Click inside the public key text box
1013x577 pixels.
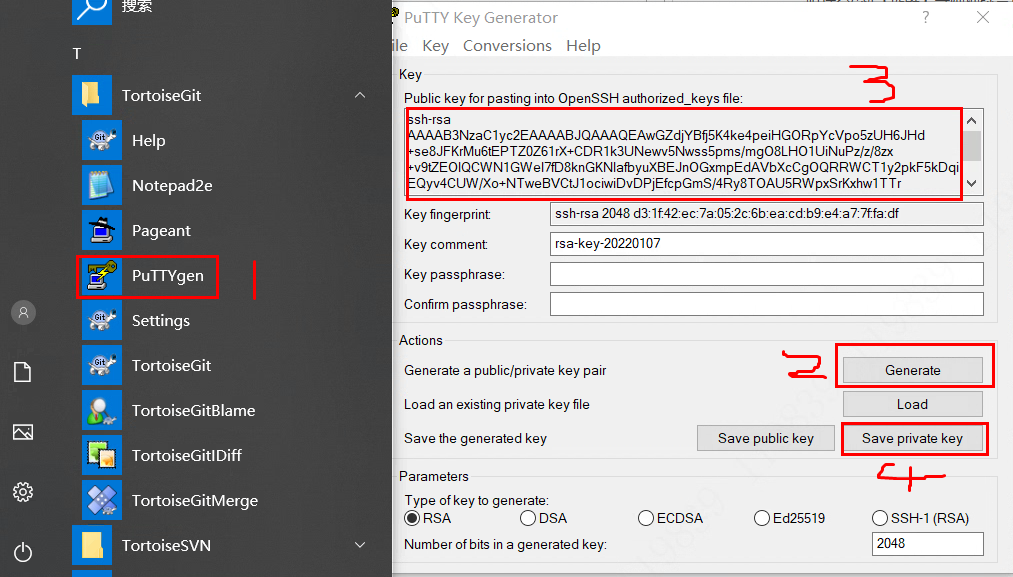tap(684, 152)
